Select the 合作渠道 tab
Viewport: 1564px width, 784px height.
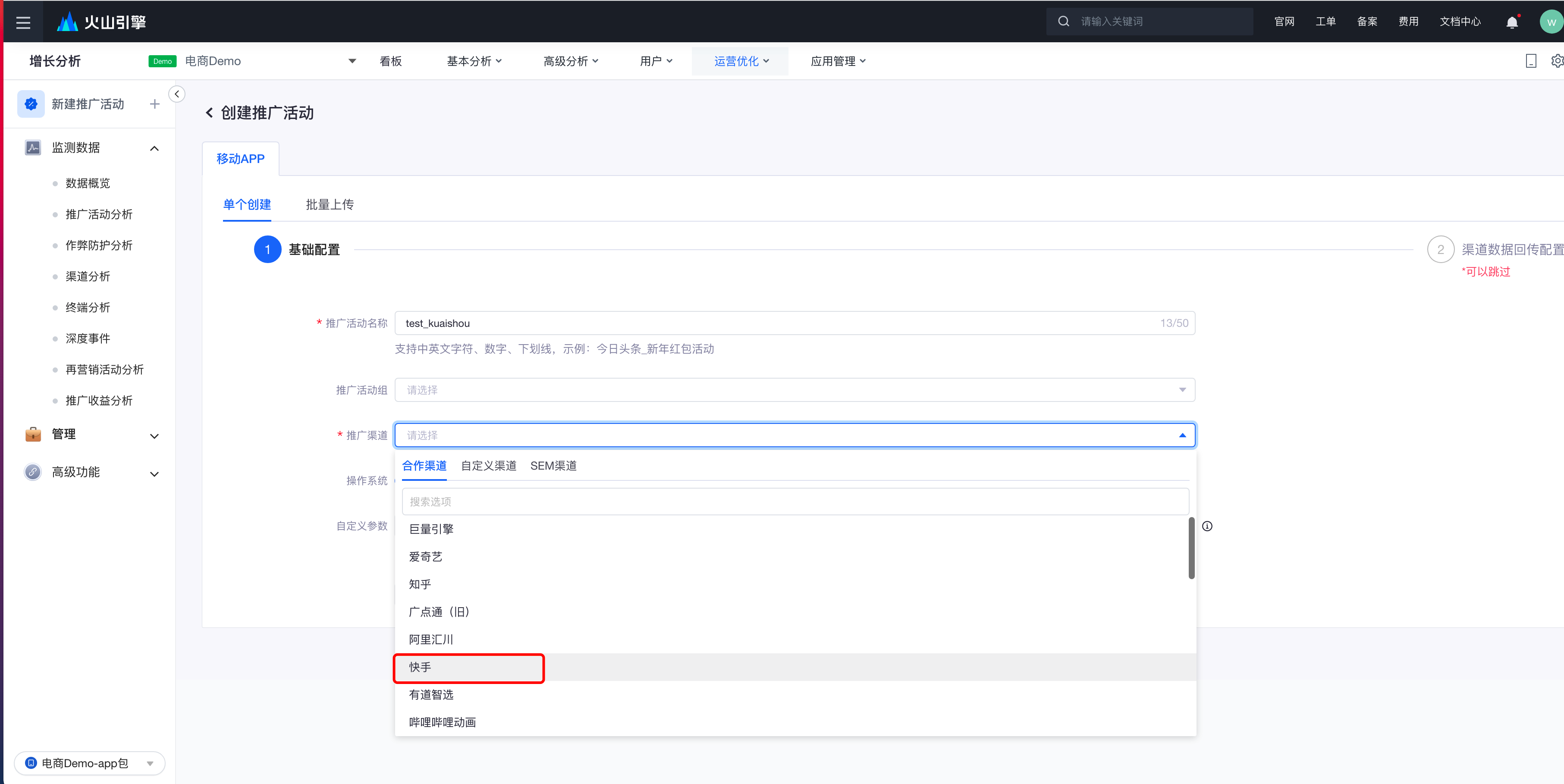click(424, 465)
